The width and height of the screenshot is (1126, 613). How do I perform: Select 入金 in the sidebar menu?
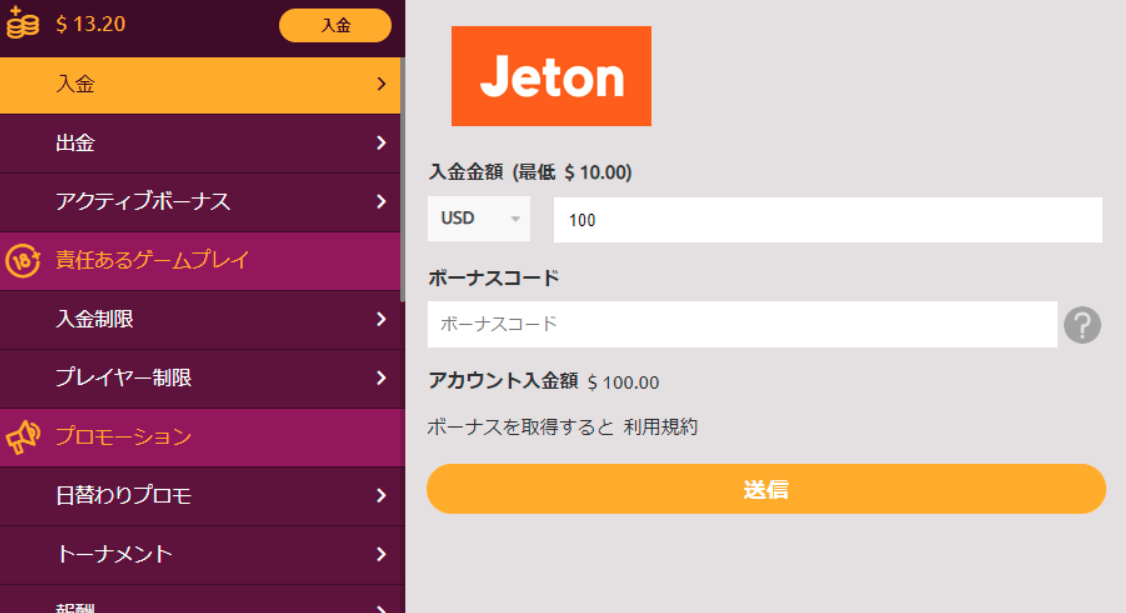tap(200, 85)
